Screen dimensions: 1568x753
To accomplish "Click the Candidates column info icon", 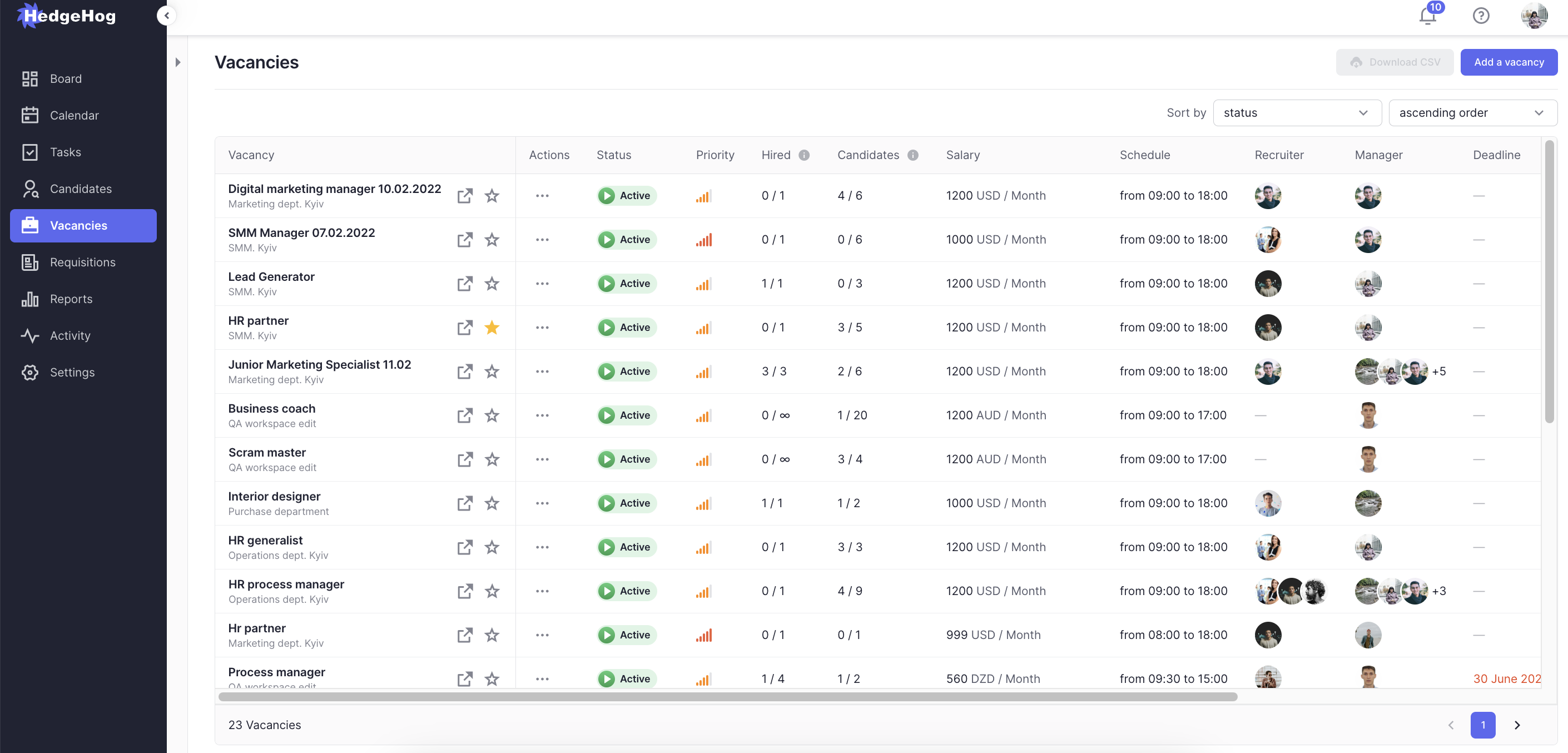I will pos(912,155).
